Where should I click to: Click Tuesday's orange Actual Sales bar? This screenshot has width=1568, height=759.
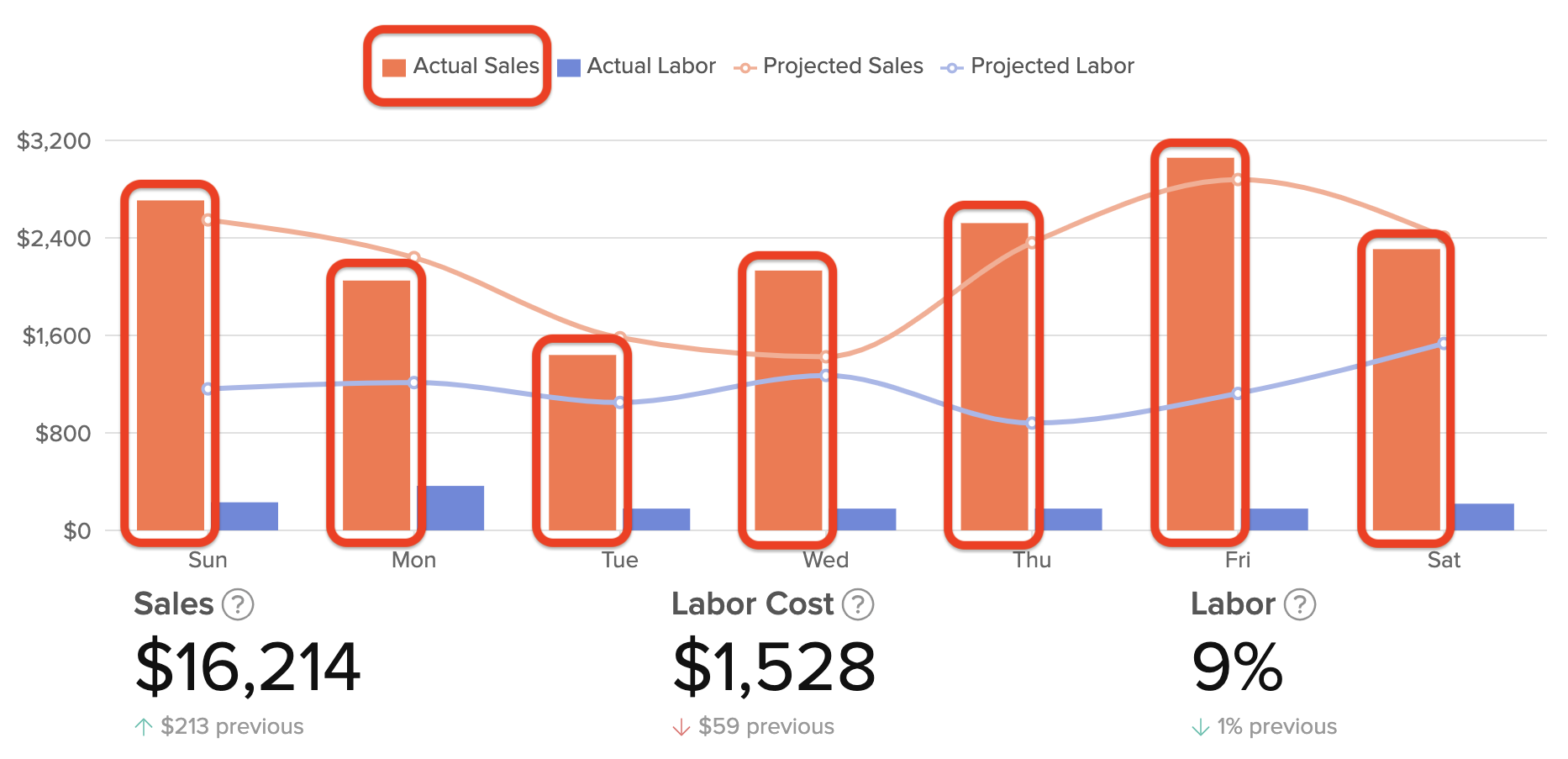click(582, 442)
